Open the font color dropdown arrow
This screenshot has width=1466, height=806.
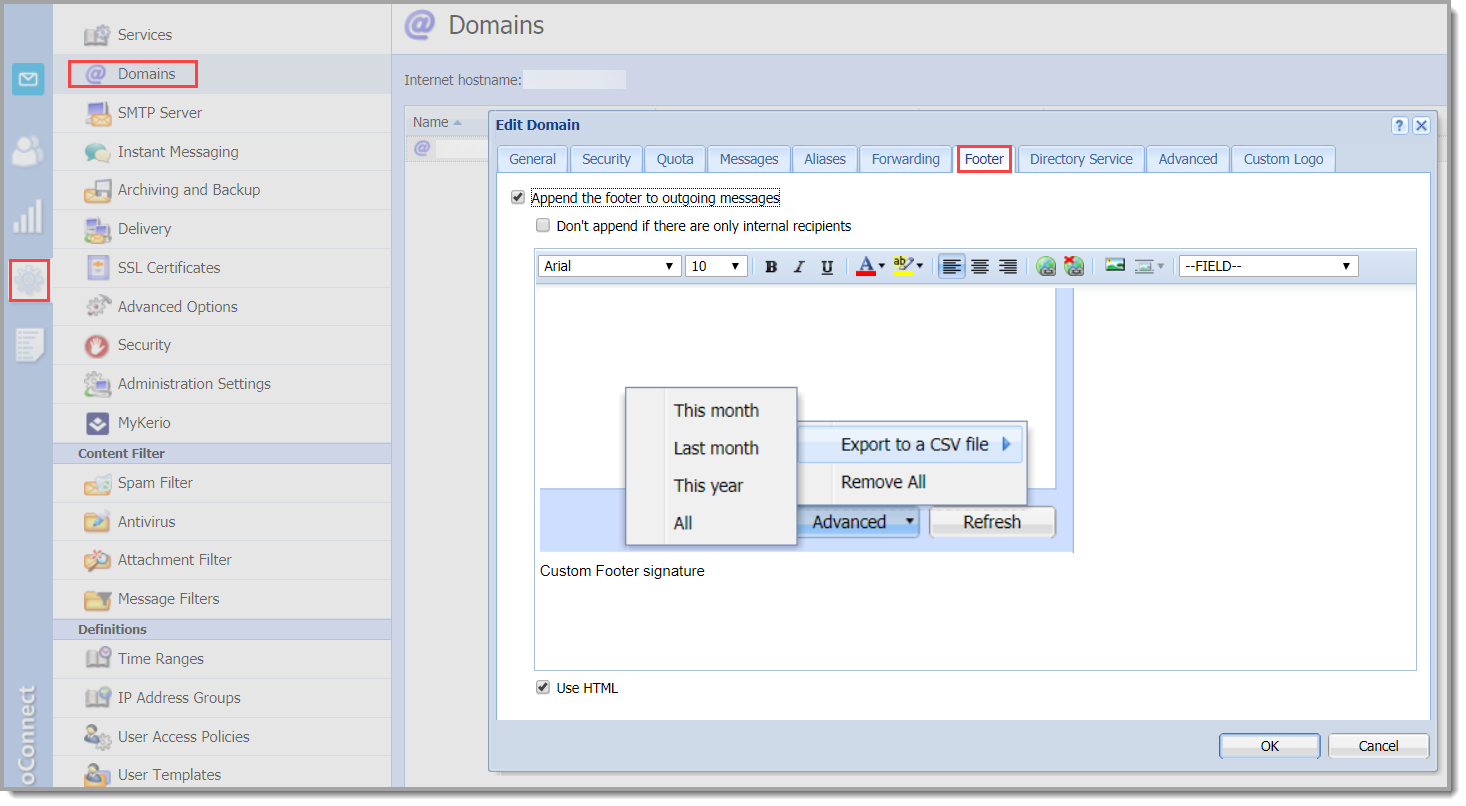pyautogui.click(x=882, y=267)
